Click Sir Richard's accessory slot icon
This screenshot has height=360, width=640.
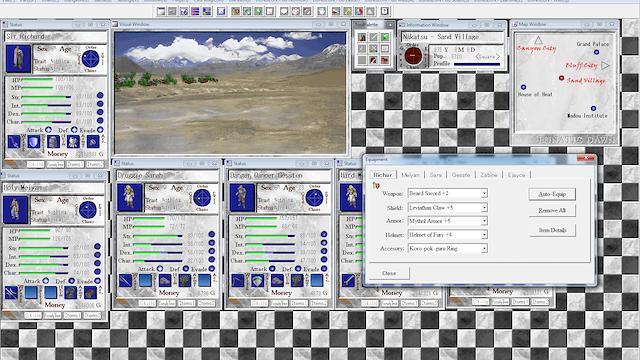click(93, 142)
